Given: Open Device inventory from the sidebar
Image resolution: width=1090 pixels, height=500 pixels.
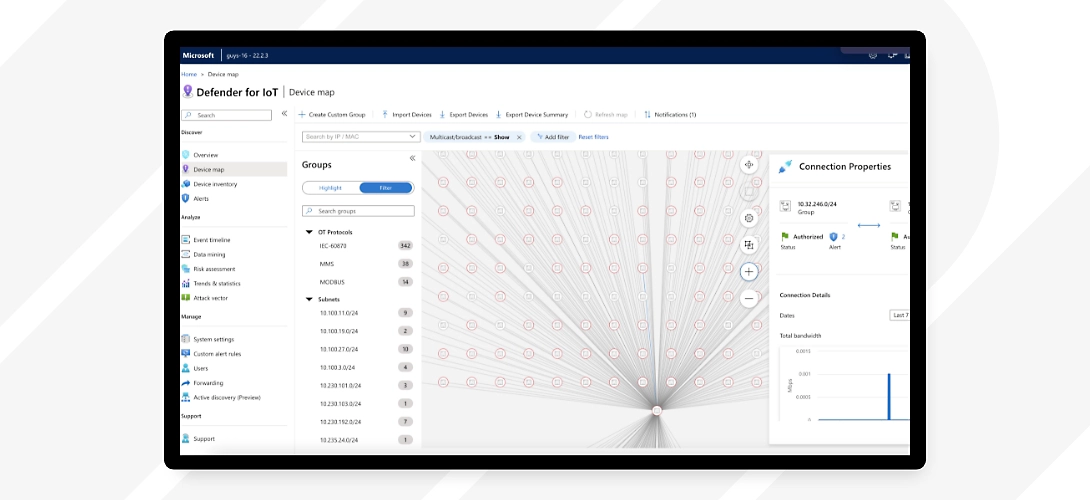Looking at the screenshot, I should coord(215,184).
